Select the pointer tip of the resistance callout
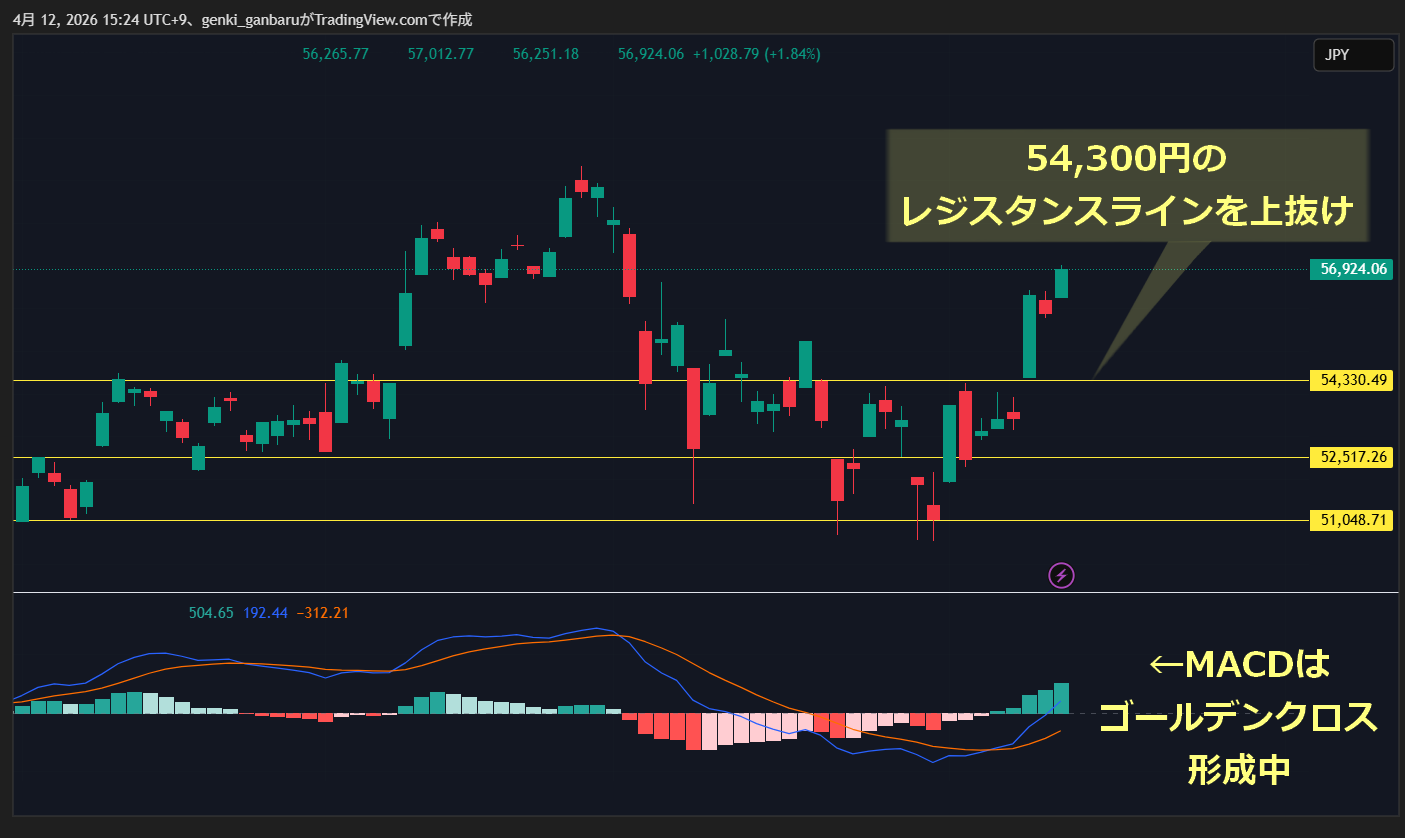 [x=1094, y=377]
